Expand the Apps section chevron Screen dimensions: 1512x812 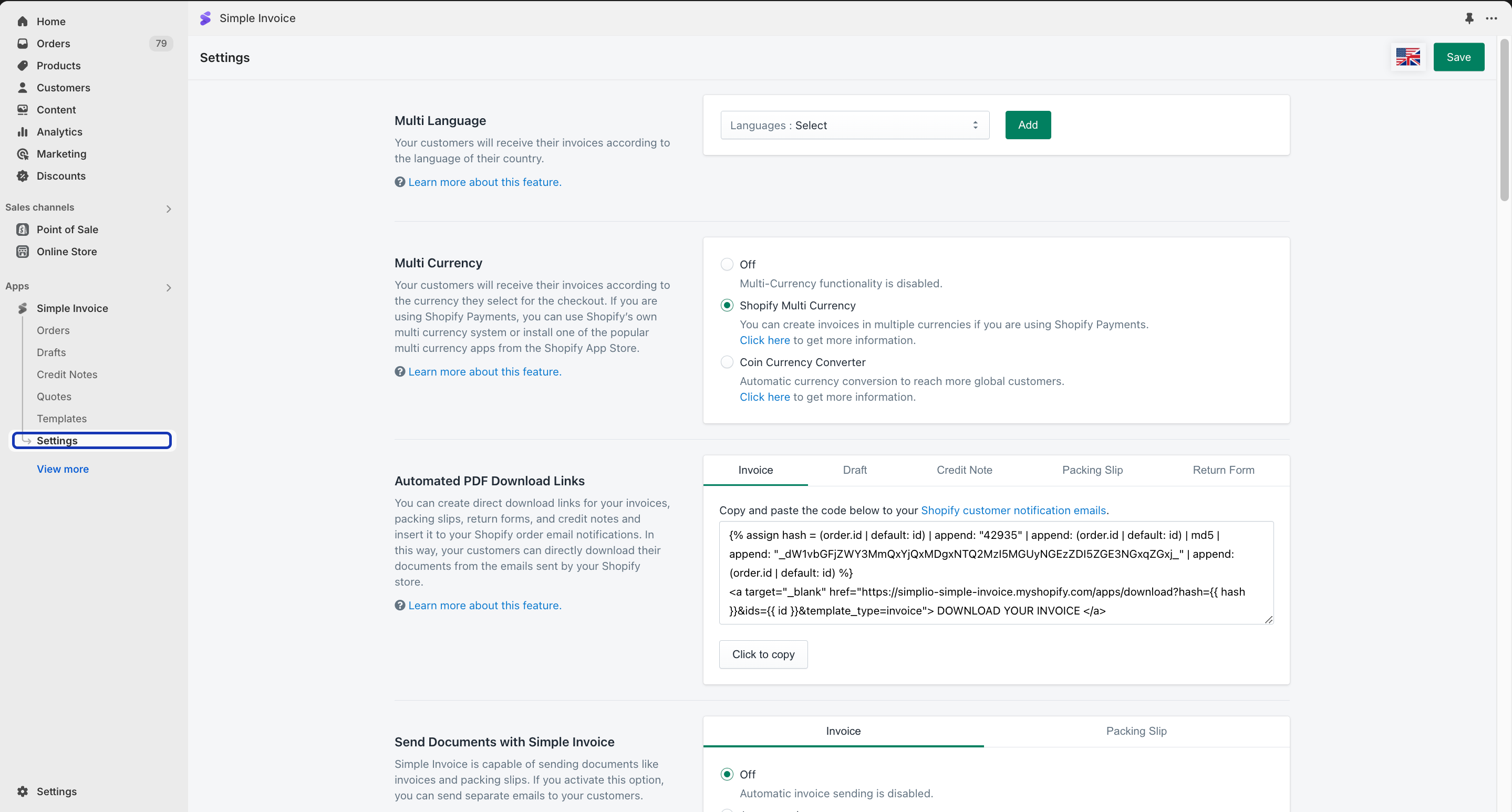point(169,287)
